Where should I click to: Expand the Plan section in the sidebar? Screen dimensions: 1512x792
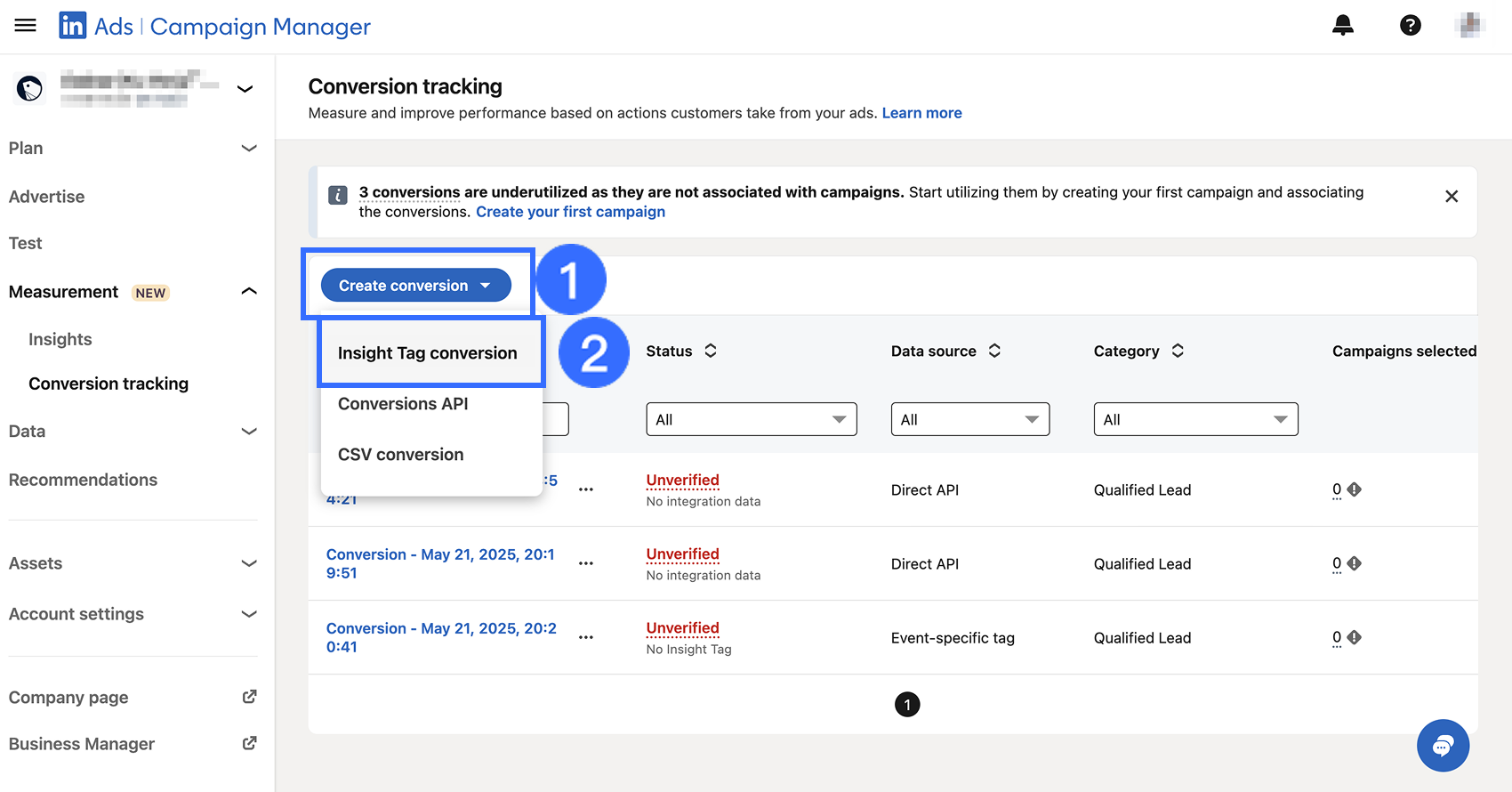249,149
